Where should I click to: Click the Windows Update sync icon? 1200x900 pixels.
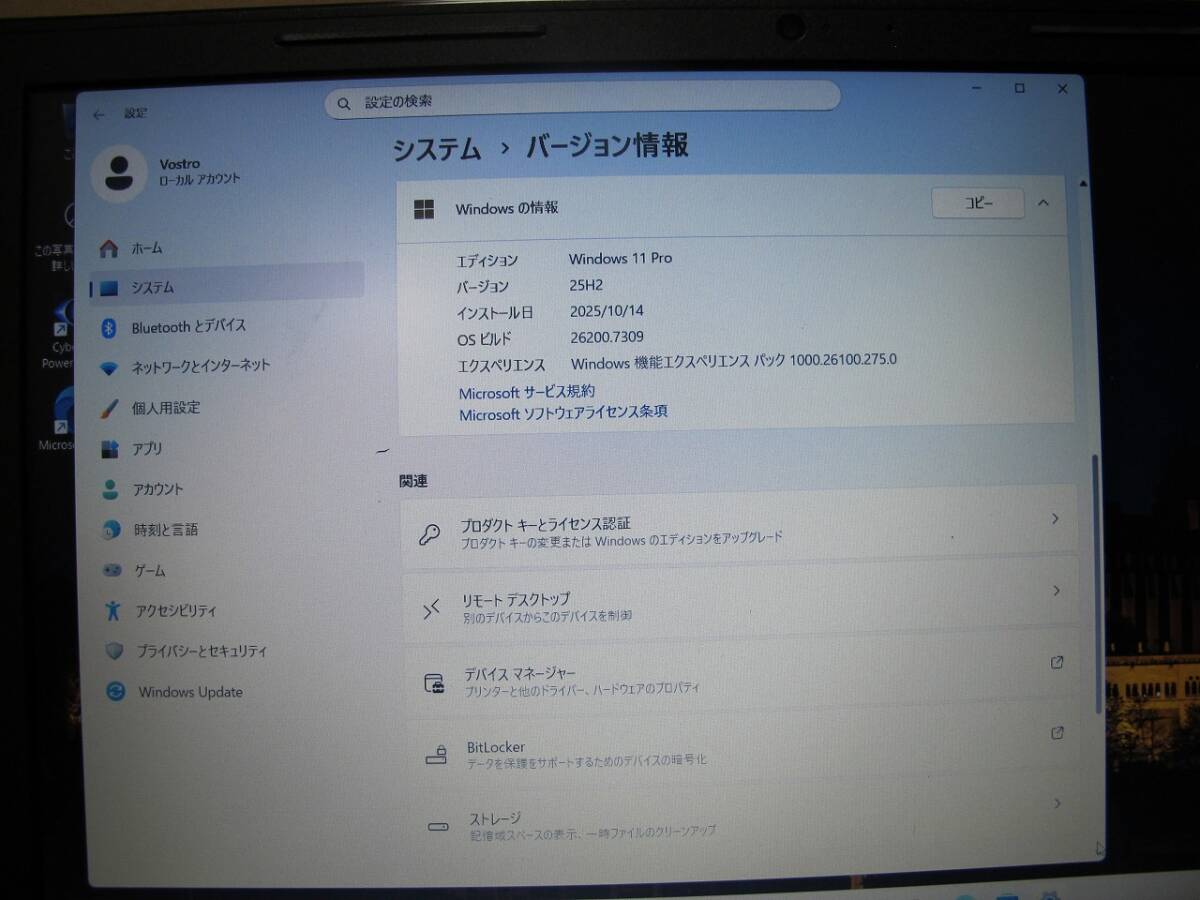coord(116,691)
